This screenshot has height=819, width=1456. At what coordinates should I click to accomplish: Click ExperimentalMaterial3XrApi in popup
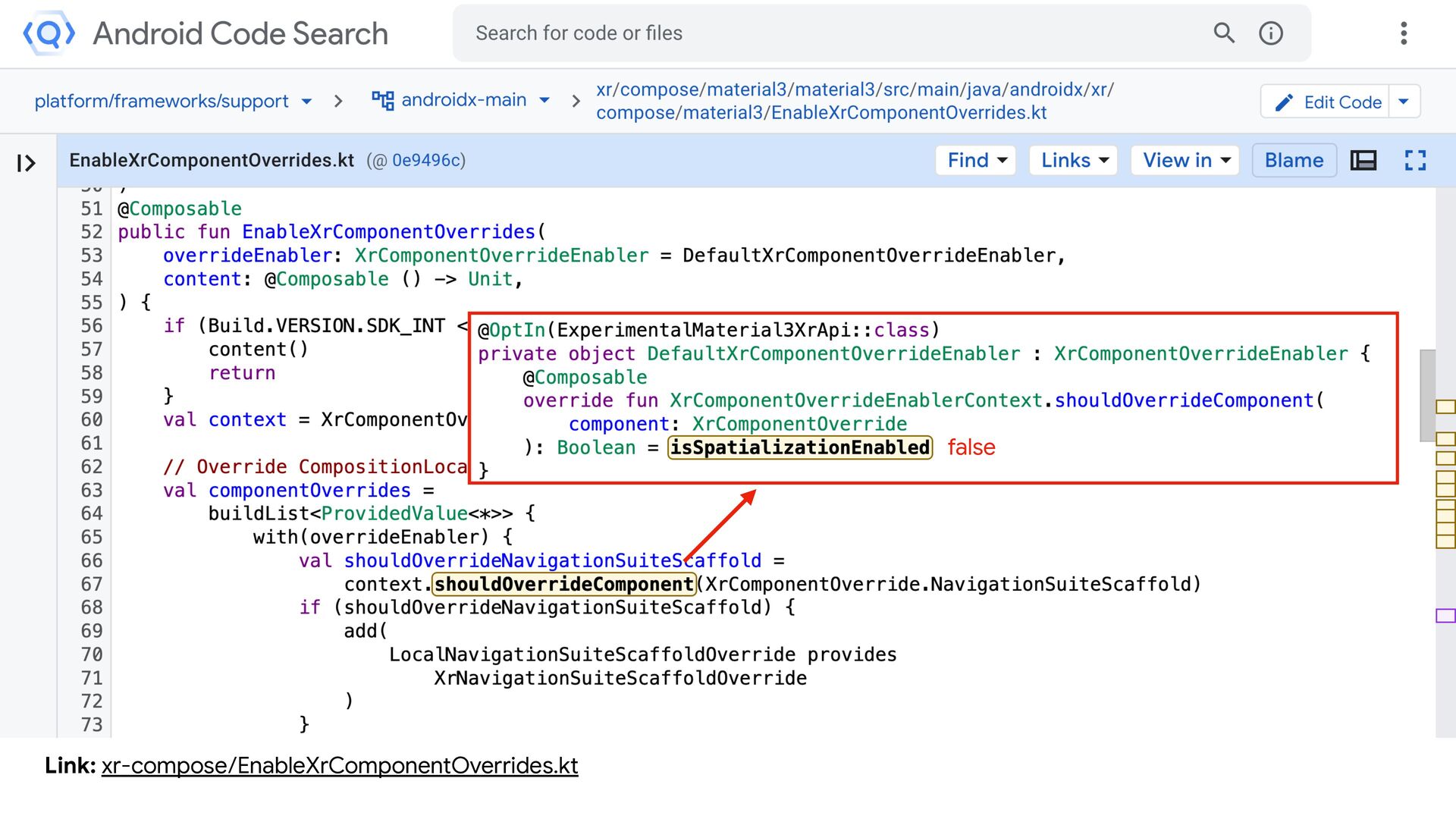704,330
